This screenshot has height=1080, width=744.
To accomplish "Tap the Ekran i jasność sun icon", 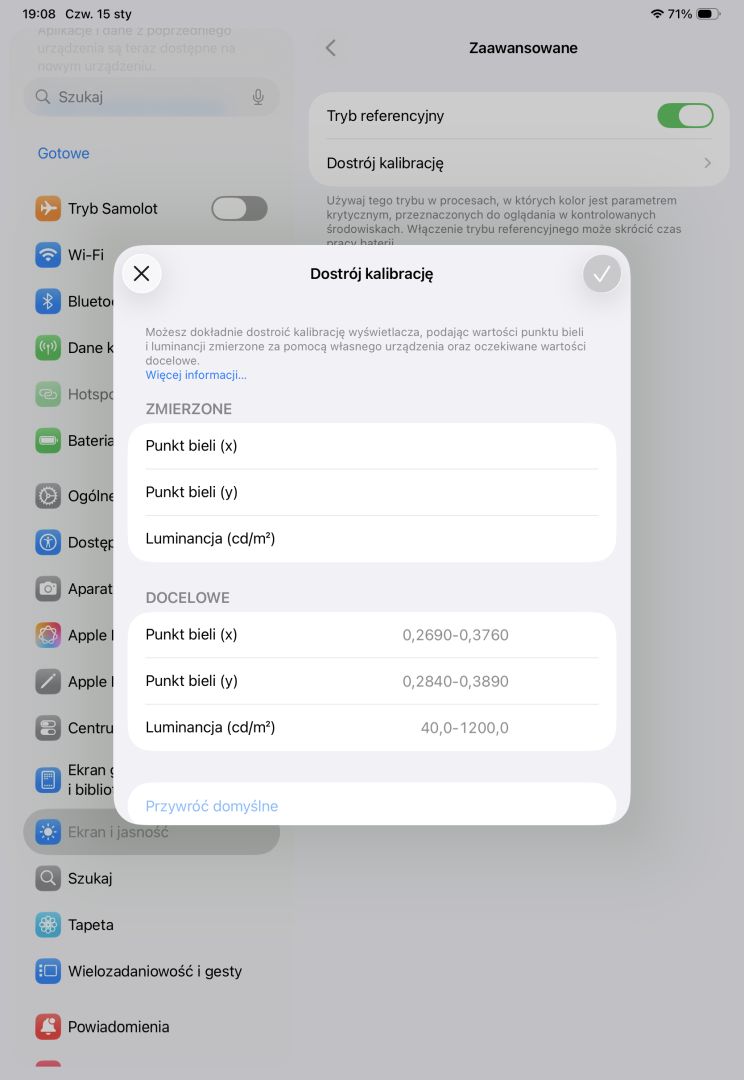I will 48,832.
